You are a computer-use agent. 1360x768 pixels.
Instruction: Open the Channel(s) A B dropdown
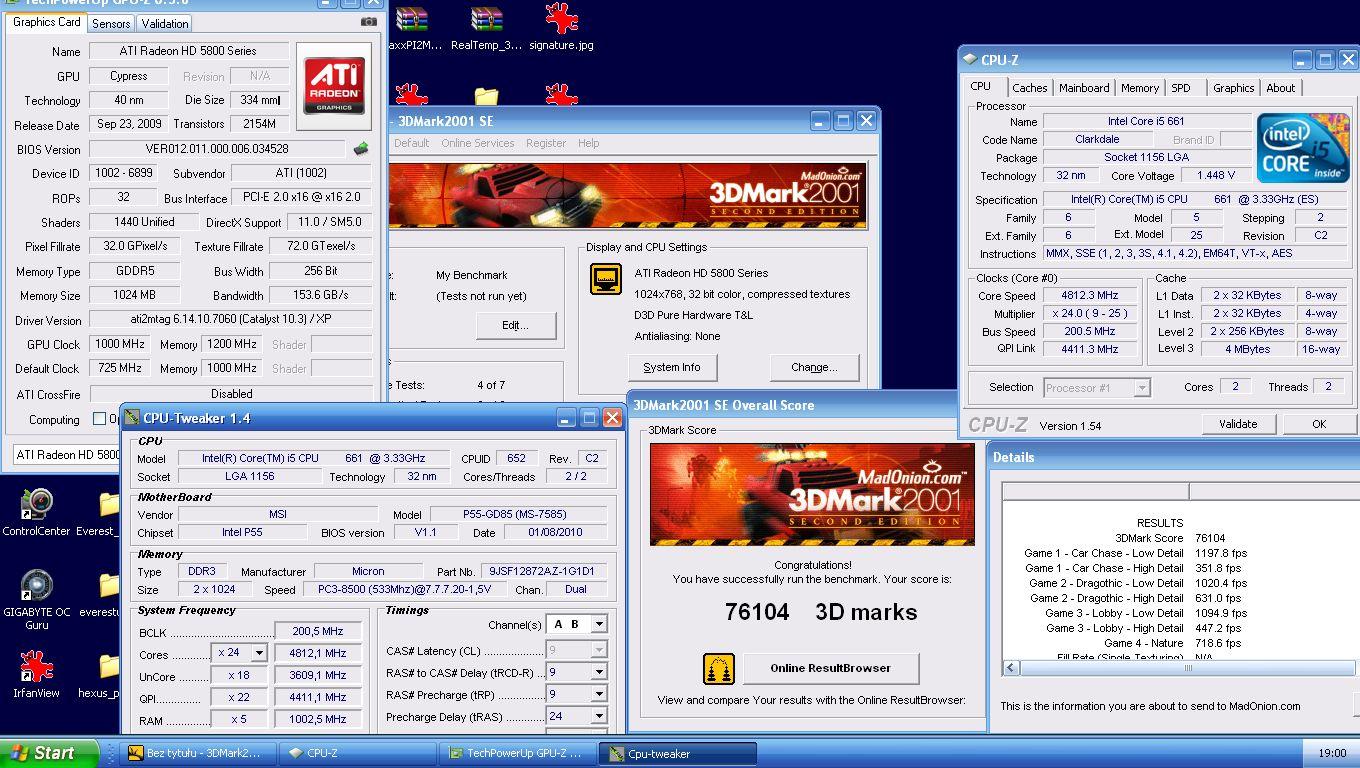599,624
